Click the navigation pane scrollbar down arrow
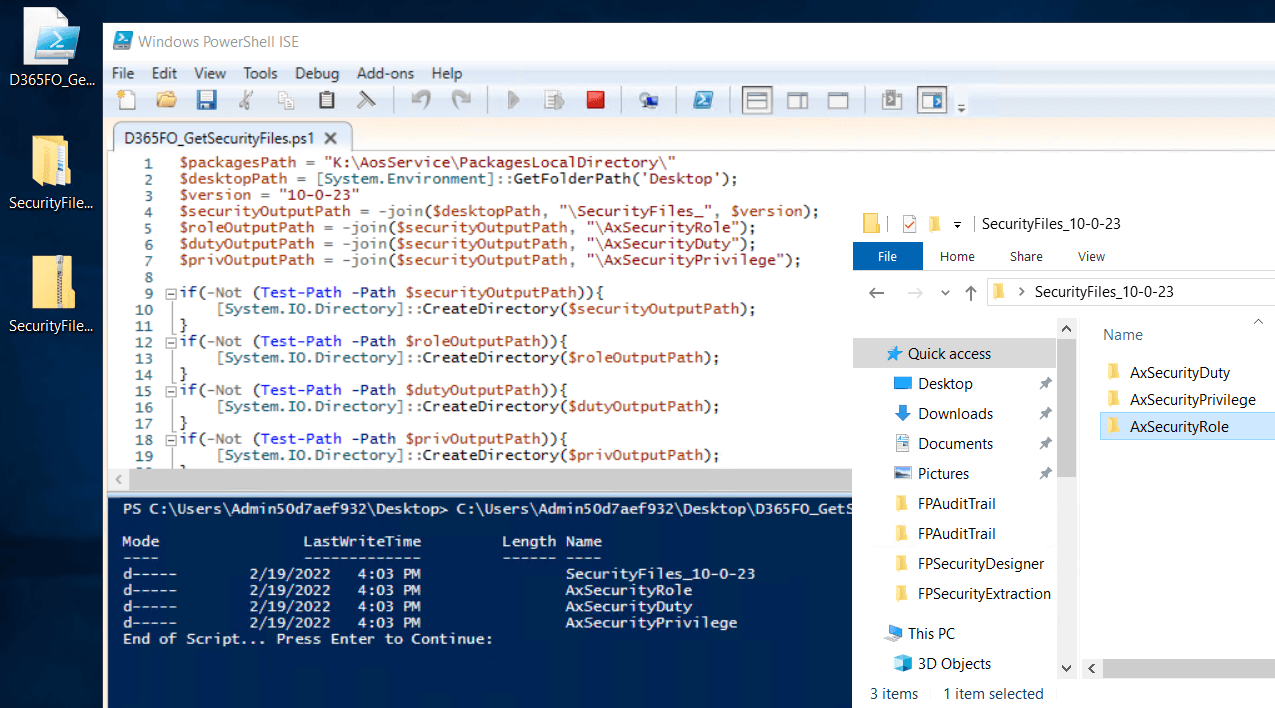1275x708 pixels. coord(1068,667)
